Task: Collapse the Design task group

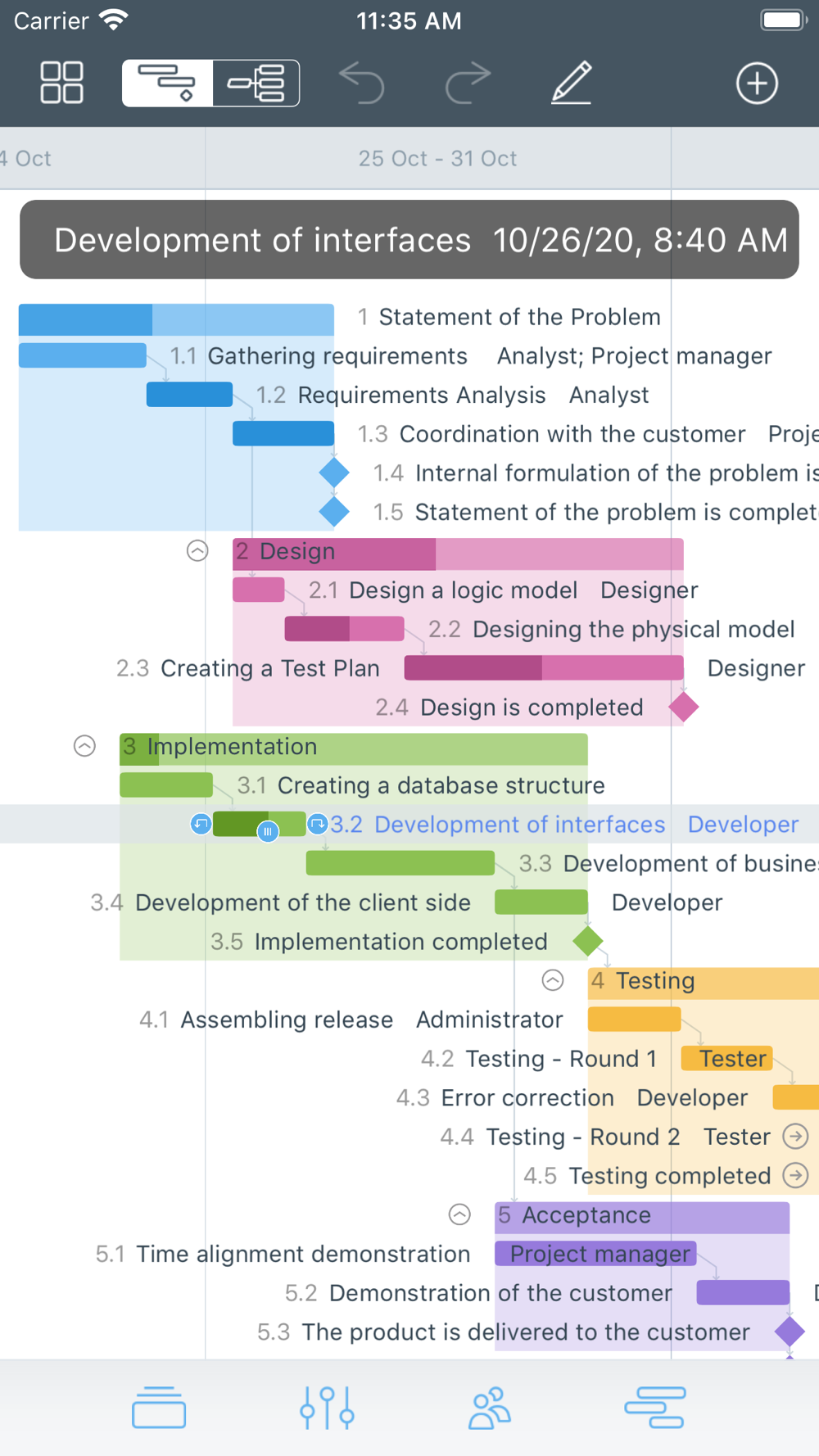Action: click(197, 551)
